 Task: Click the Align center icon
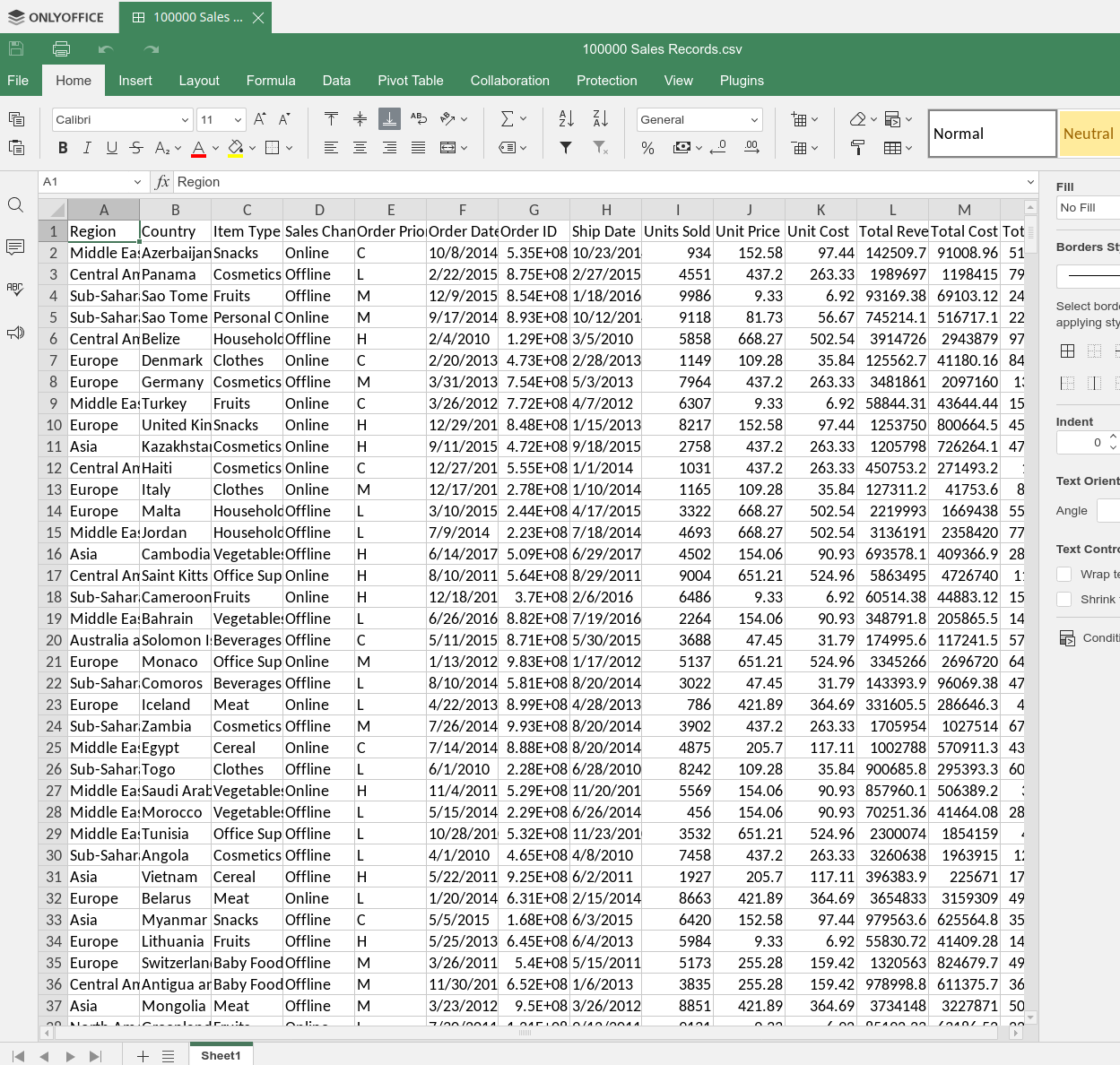[360, 148]
